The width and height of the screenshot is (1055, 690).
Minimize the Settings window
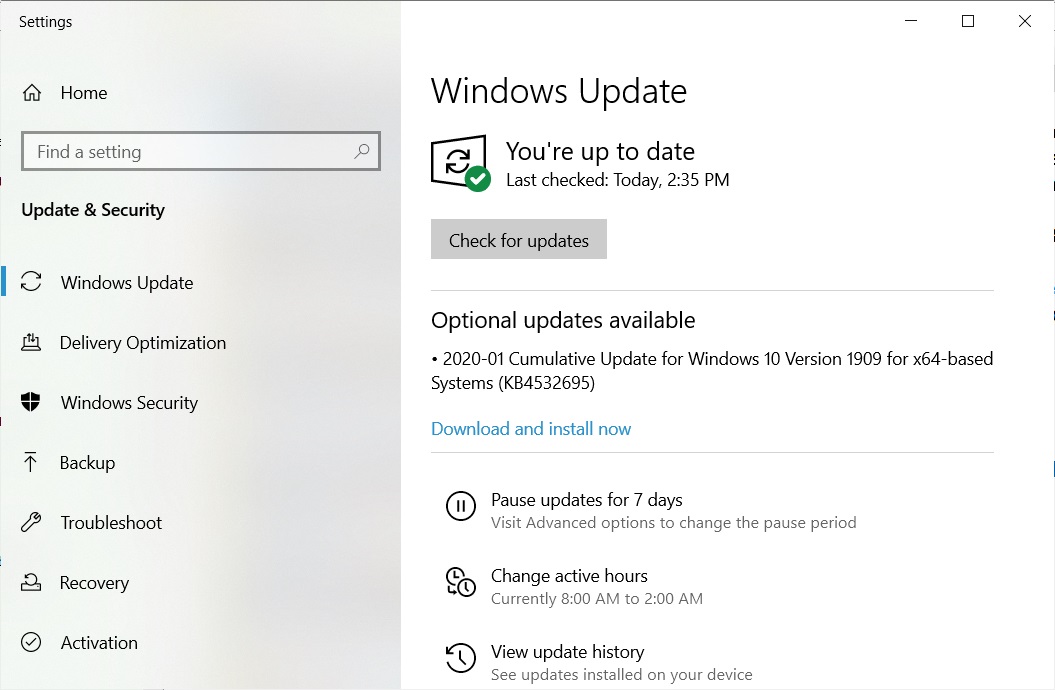click(911, 22)
